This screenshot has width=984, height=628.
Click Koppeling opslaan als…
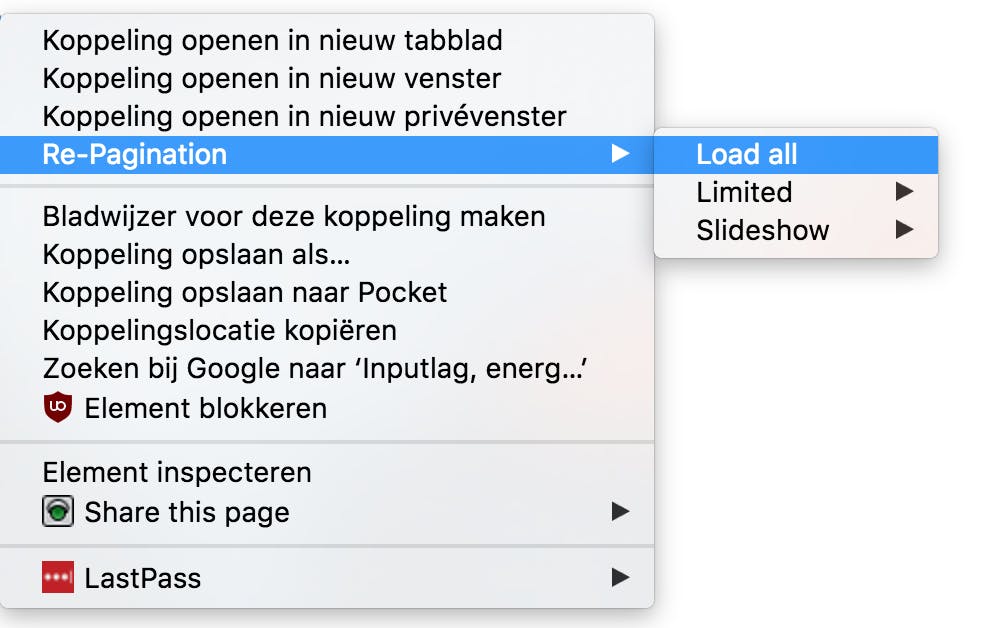tap(196, 254)
